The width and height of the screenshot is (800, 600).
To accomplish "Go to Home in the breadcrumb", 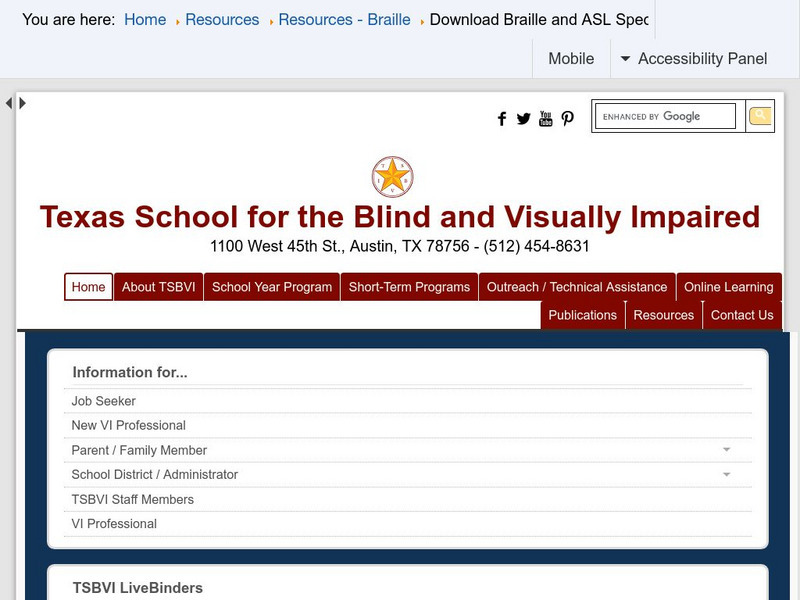I will [x=145, y=19].
